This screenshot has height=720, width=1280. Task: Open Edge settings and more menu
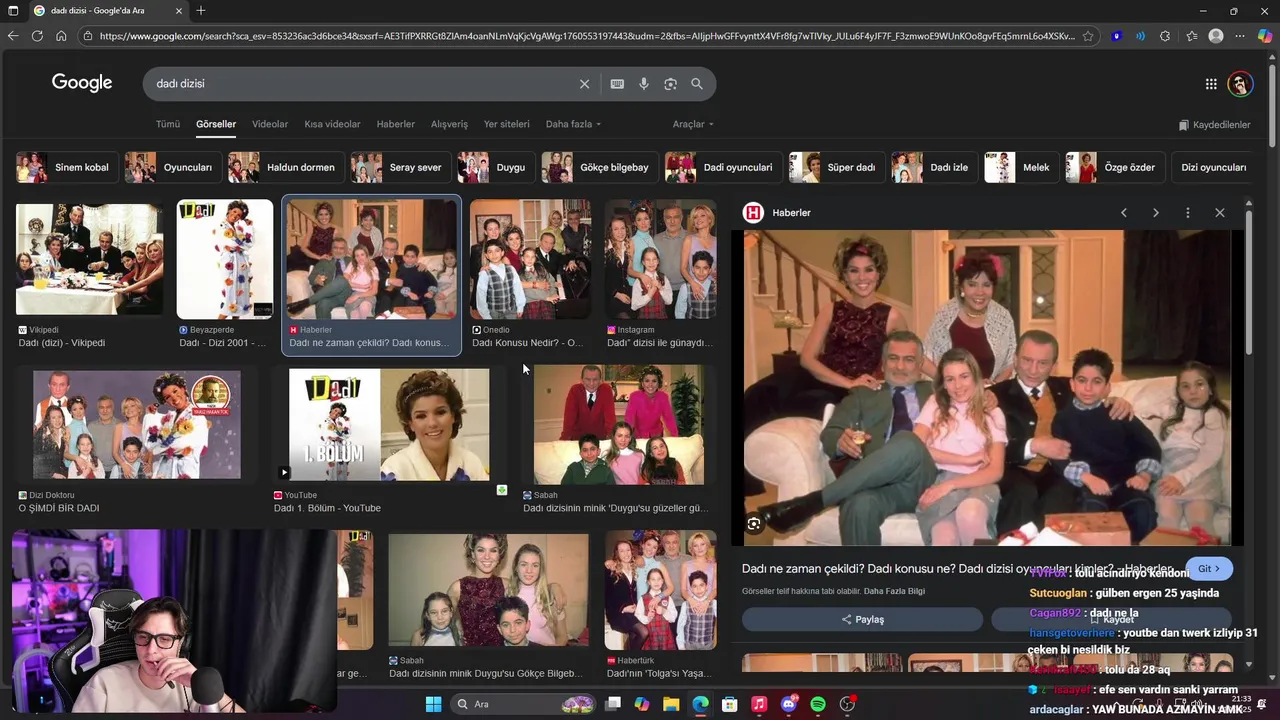click(x=1241, y=36)
